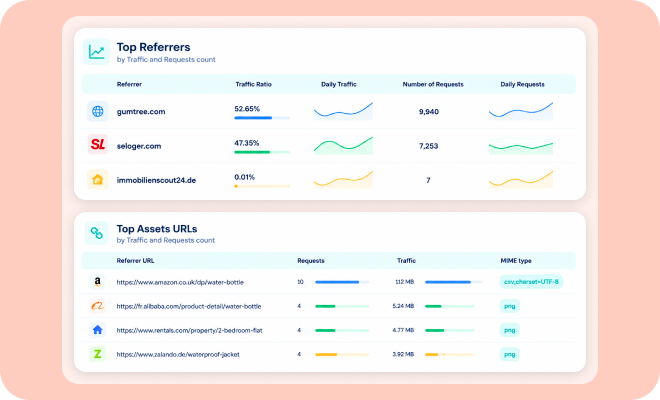This screenshot has width=660, height=400.
Task: Click the 4.77 MB traffic value
Action: (403, 330)
